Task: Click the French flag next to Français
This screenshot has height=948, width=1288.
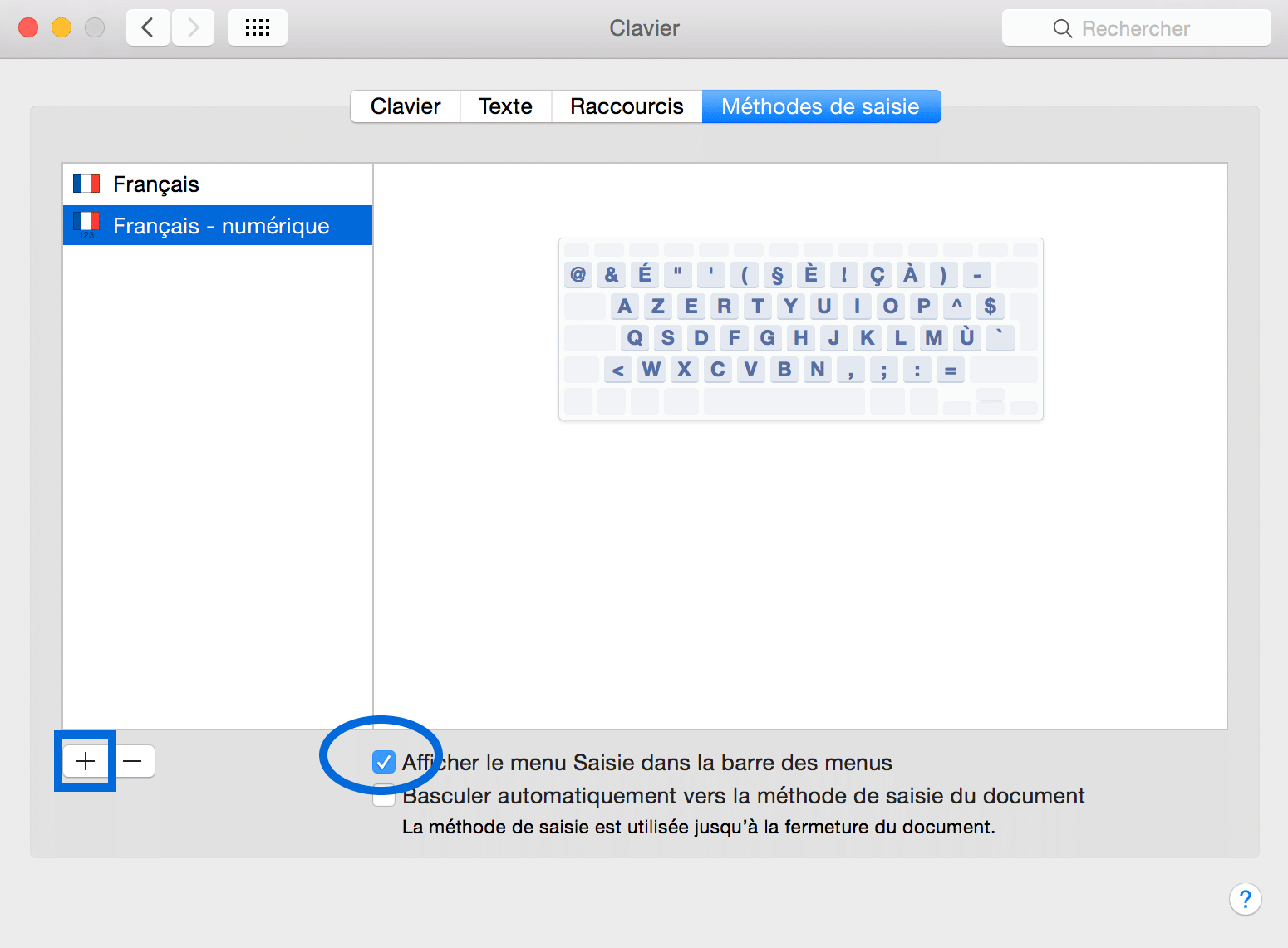Action: (86, 184)
